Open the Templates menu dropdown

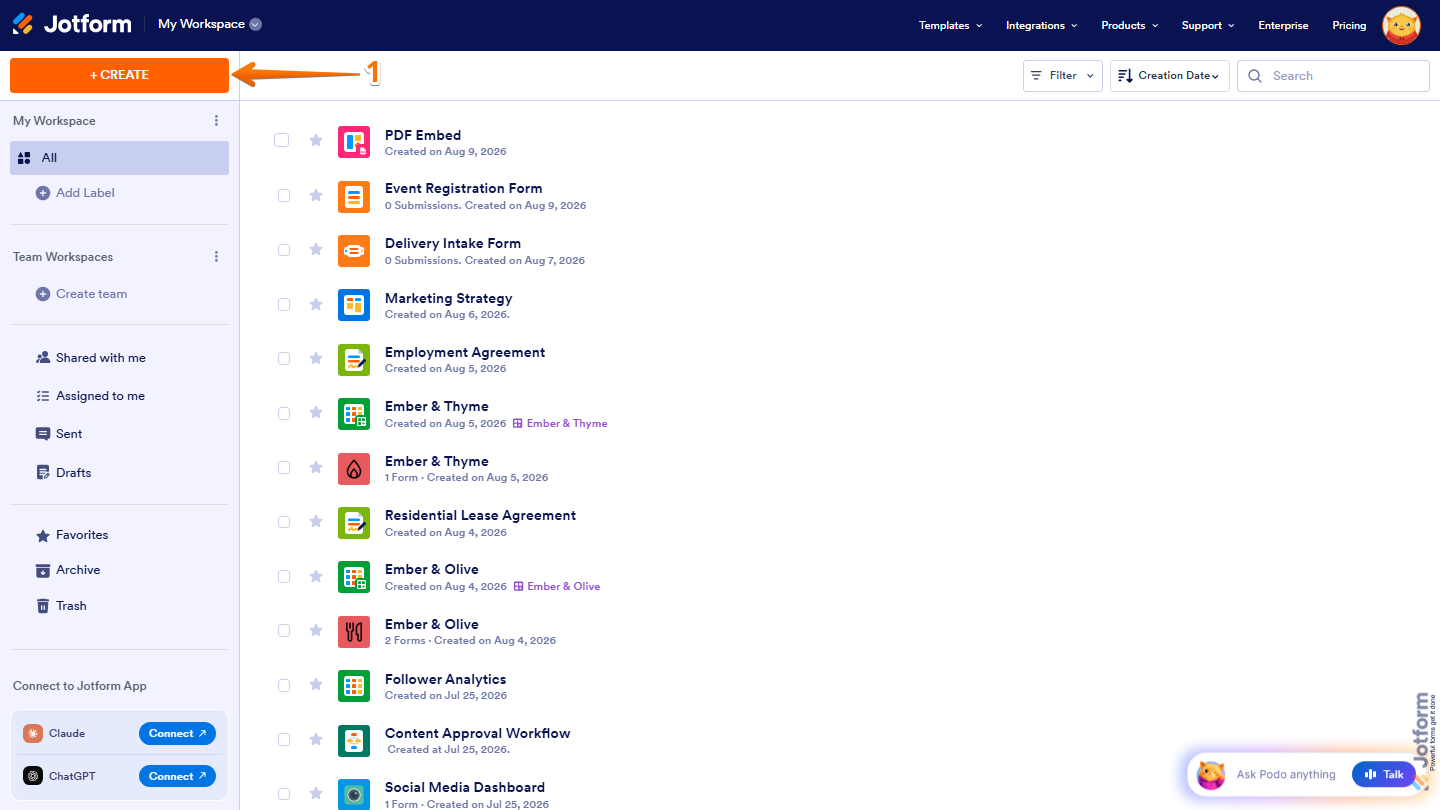tap(950, 25)
